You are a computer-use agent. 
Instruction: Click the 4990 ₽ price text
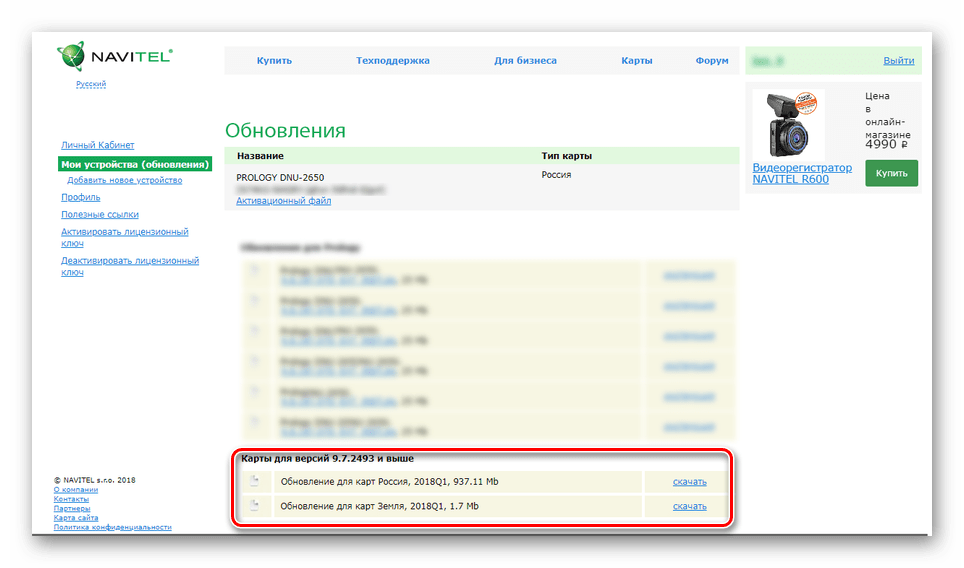(886, 144)
